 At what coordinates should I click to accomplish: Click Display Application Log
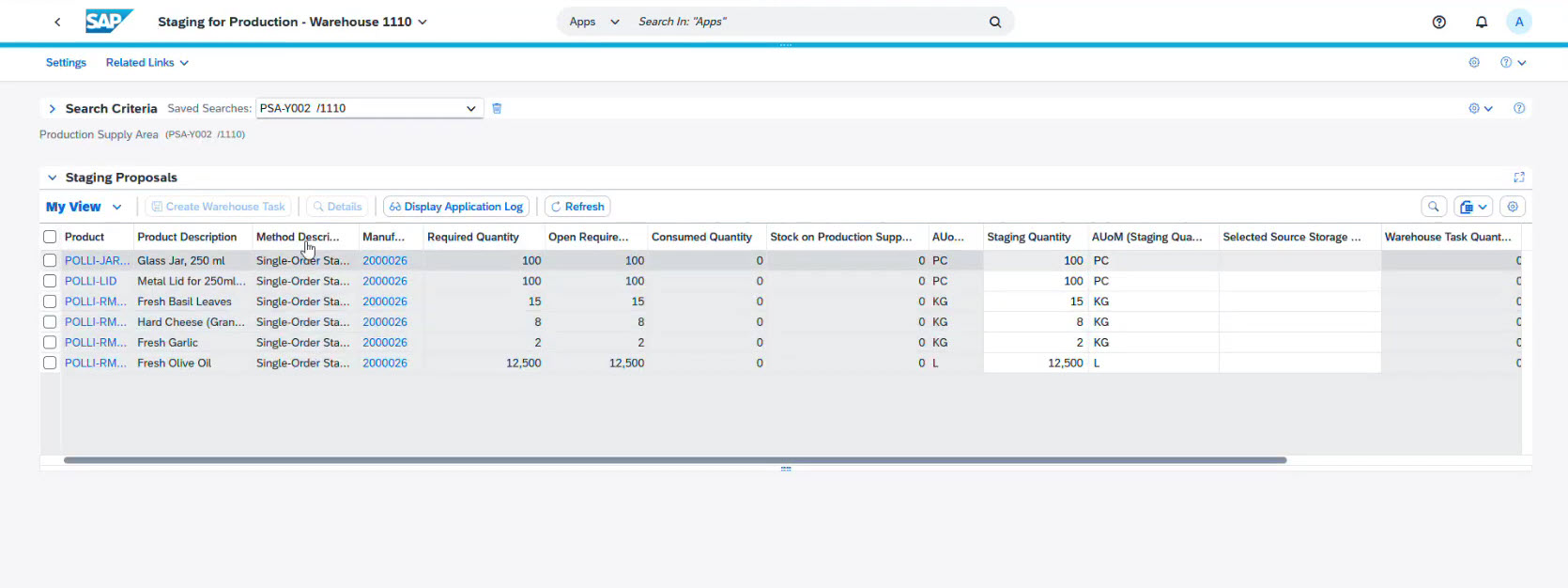point(456,207)
